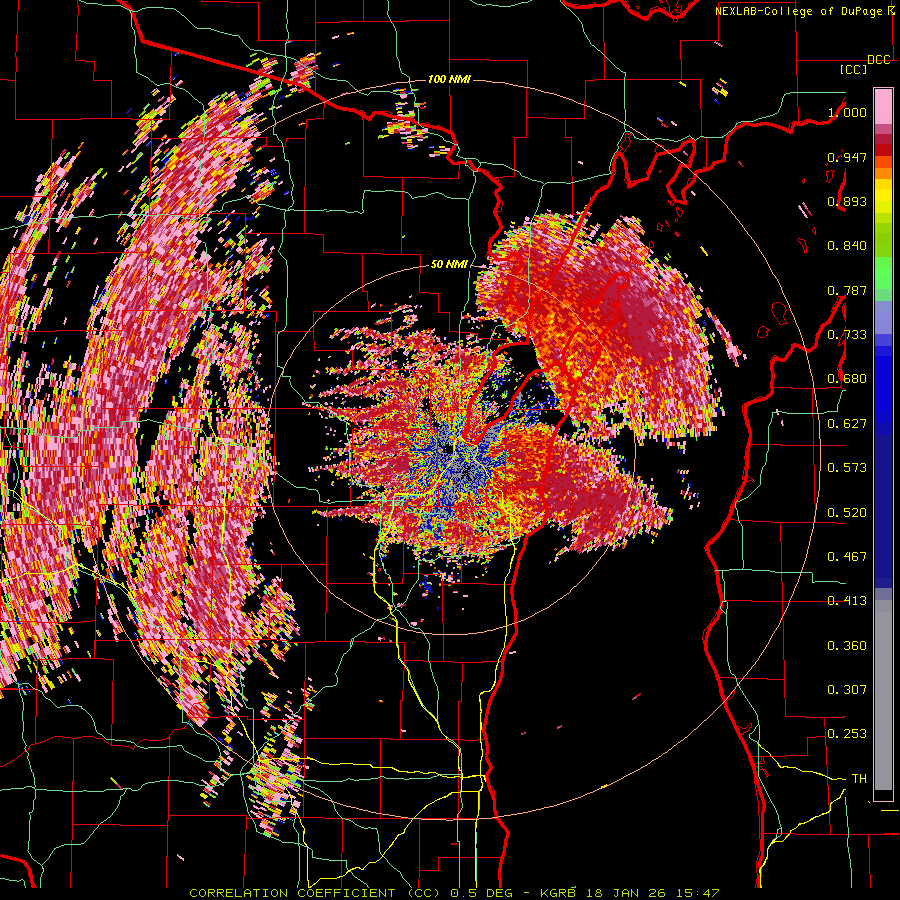Image resolution: width=900 pixels, height=900 pixels.
Task: Click the 0.627 value on the color scale
Action: click(x=847, y=424)
